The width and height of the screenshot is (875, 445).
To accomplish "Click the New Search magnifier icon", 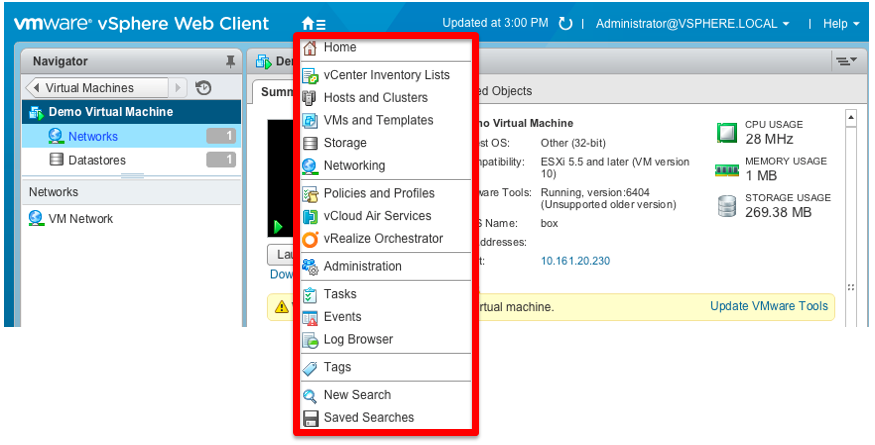I will click(310, 396).
